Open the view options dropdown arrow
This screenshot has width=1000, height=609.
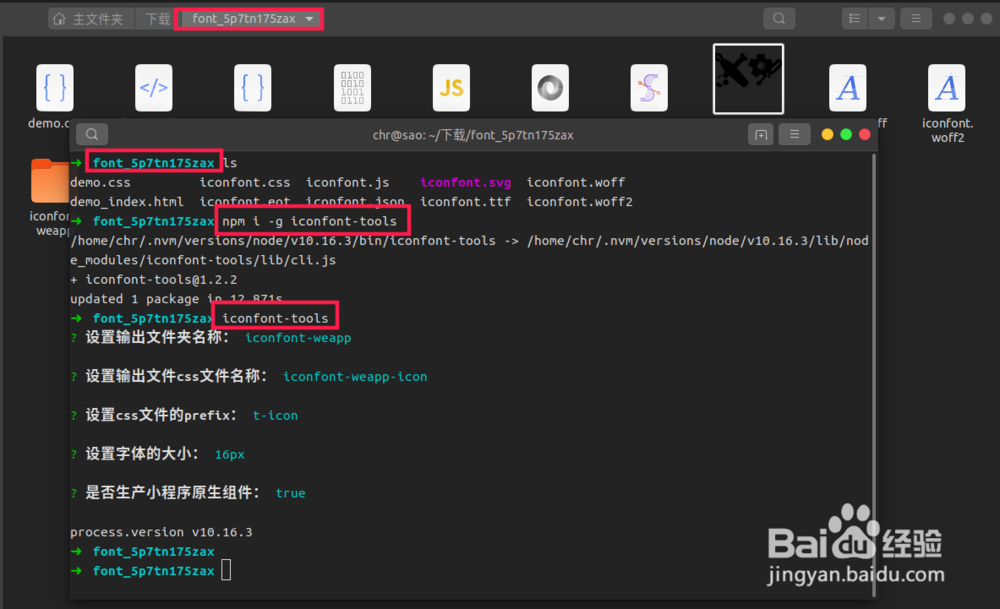click(881, 18)
